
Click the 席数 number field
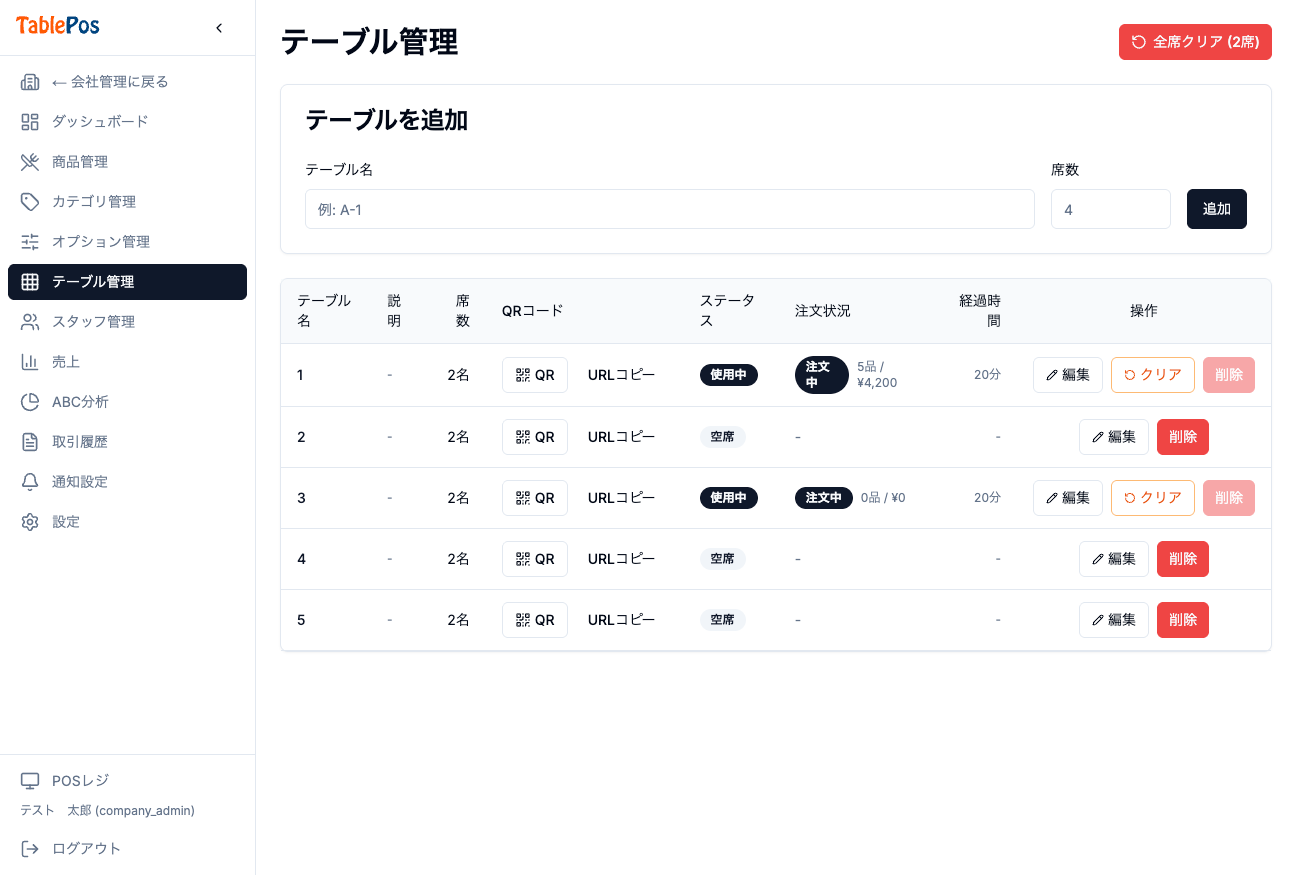click(1111, 209)
